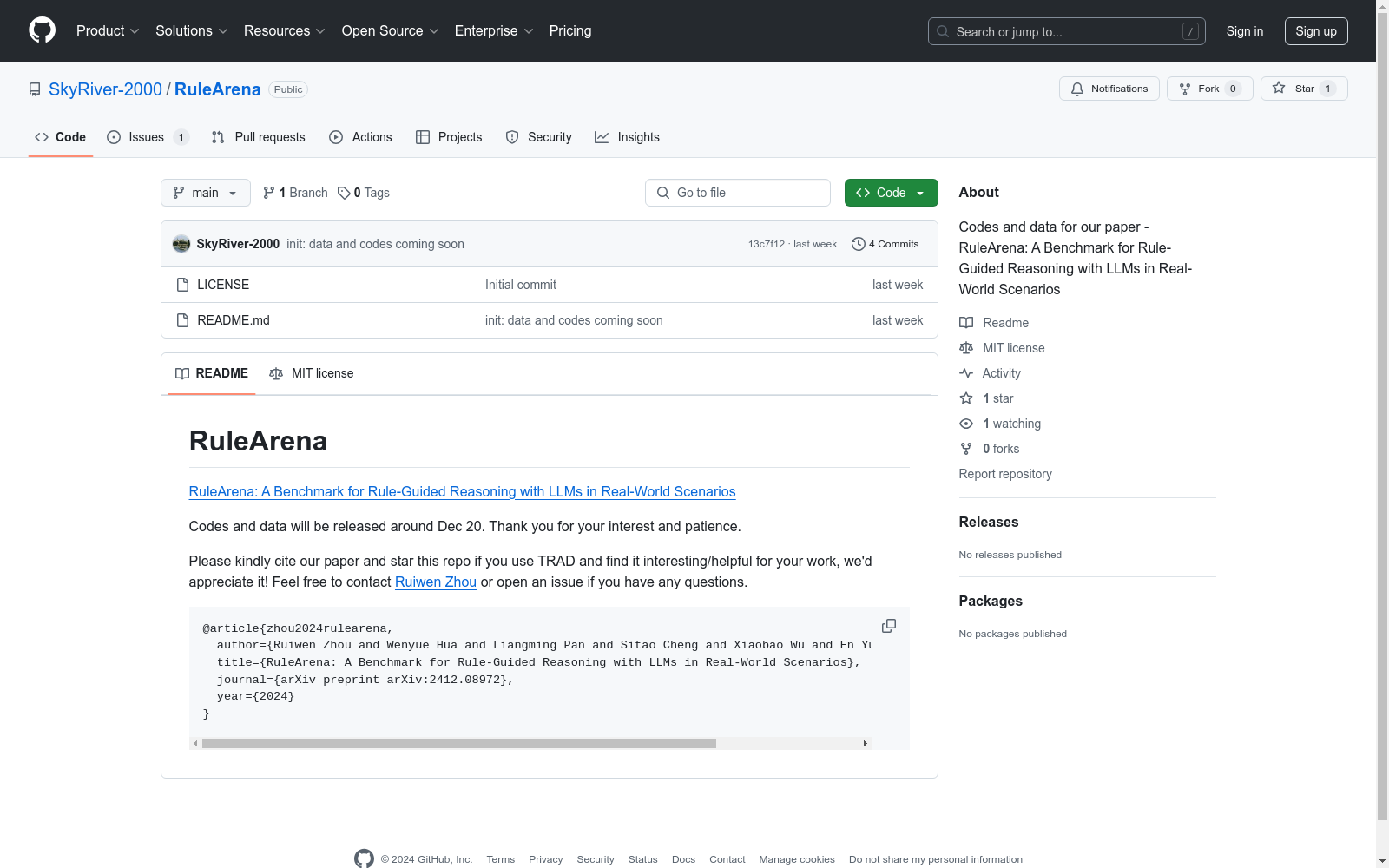Click the code block right scroll arrow
Viewport: 1389px width, 868px height.
coord(865,743)
